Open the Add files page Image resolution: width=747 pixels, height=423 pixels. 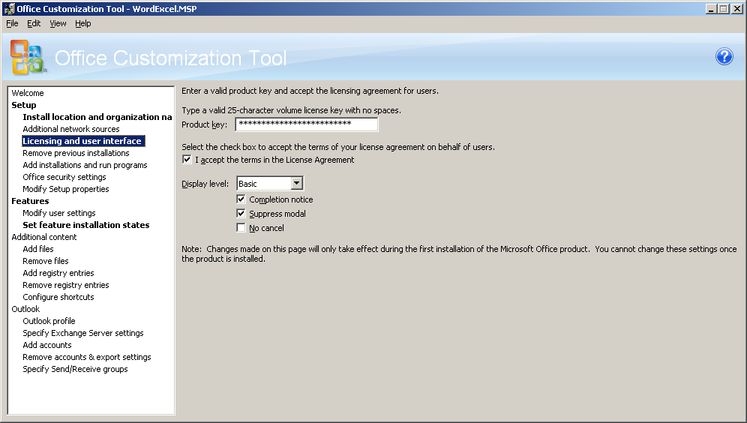pos(38,249)
